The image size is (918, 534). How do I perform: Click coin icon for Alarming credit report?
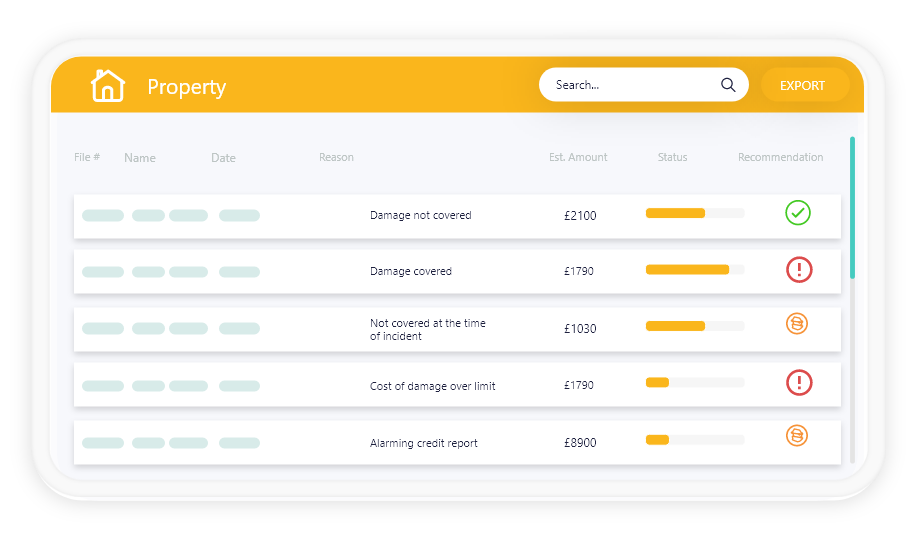[796, 436]
